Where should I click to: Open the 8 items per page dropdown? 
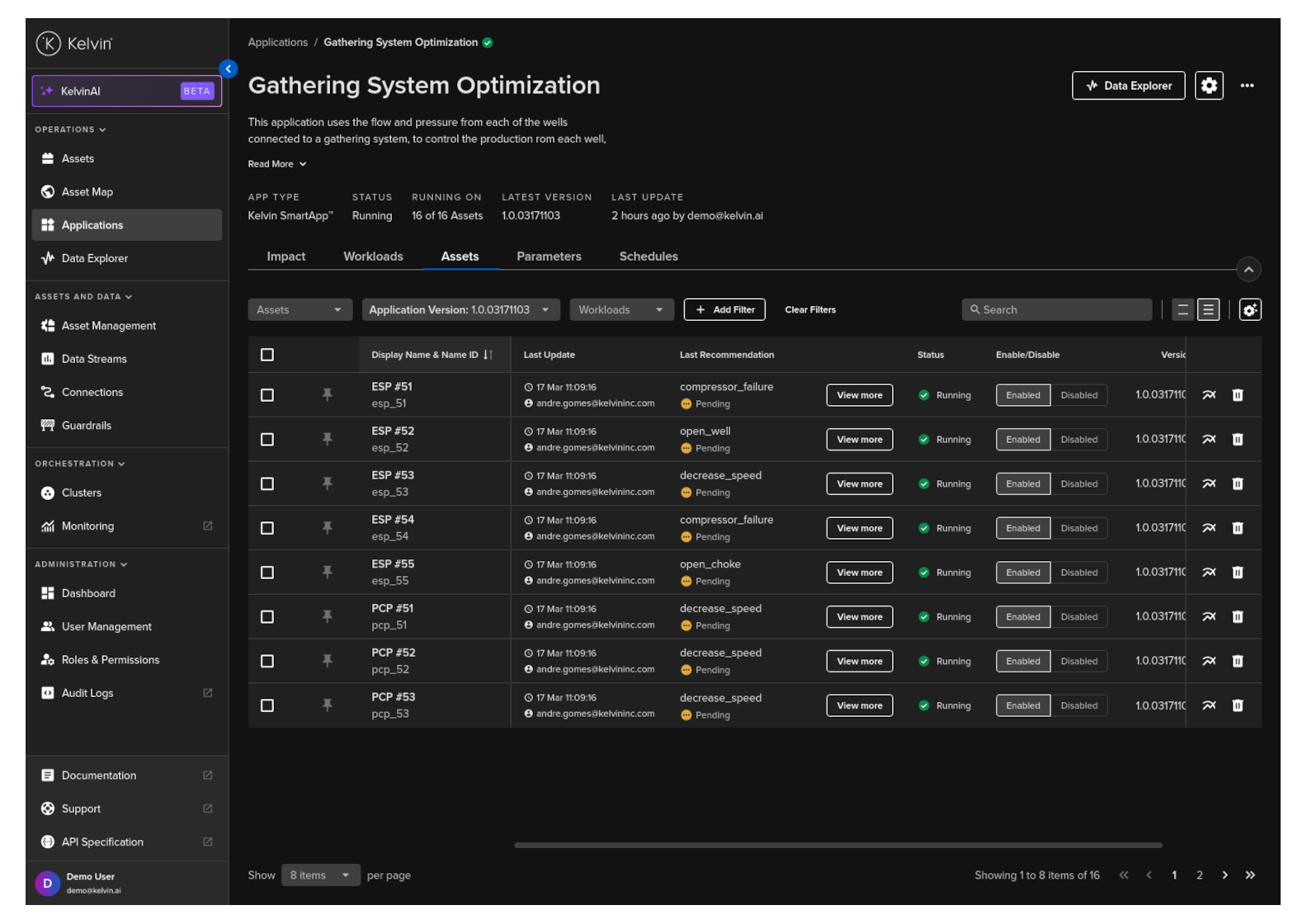click(319, 875)
